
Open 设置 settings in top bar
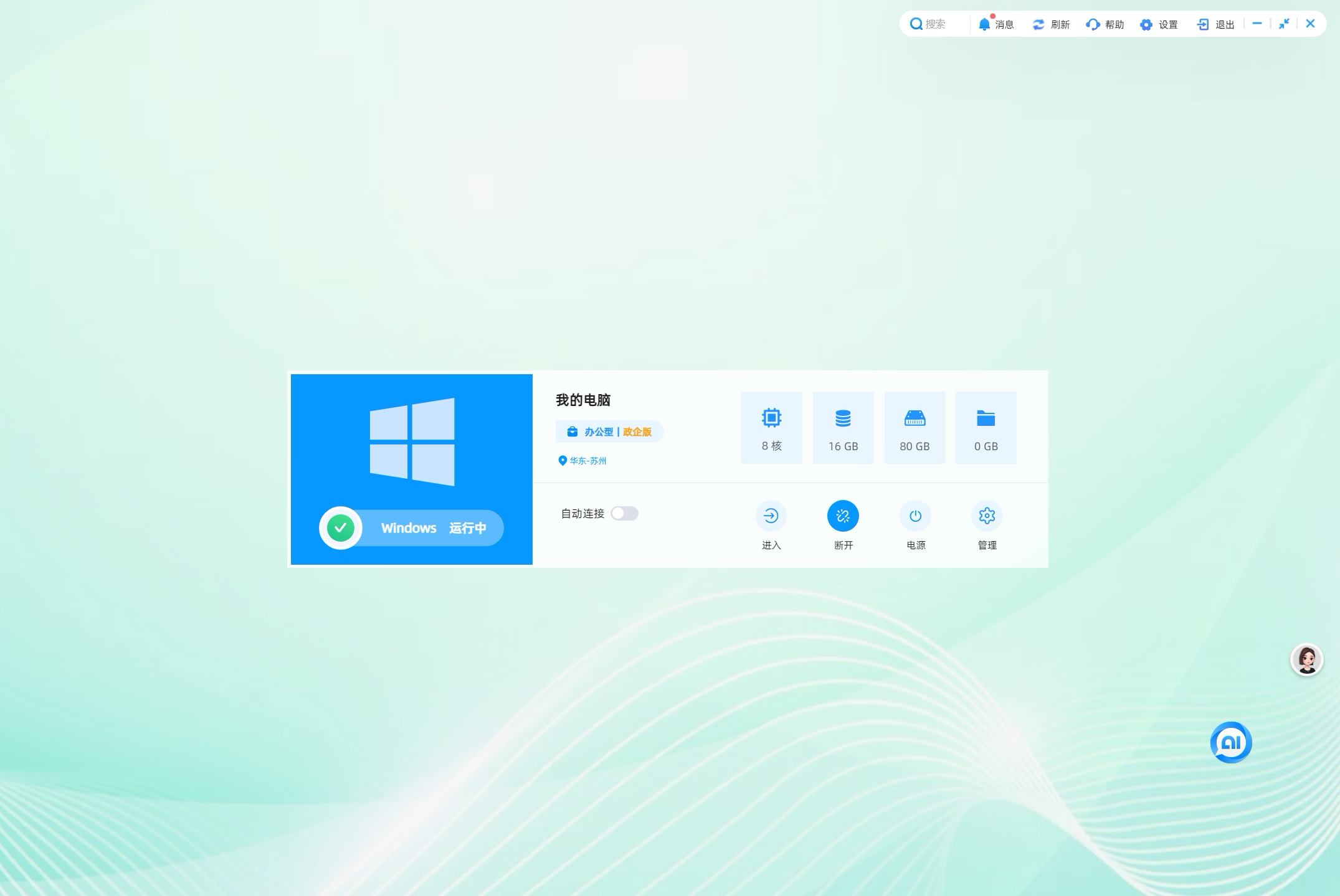coord(1159,24)
